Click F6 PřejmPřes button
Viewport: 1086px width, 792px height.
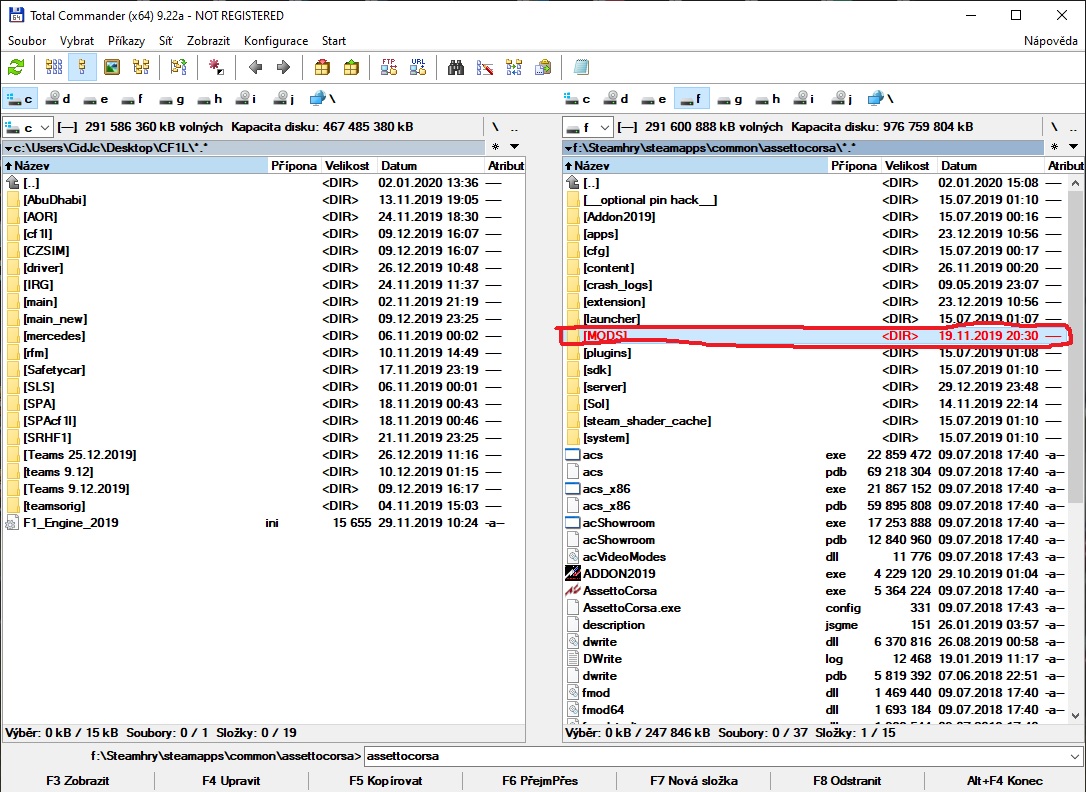pos(540,780)
